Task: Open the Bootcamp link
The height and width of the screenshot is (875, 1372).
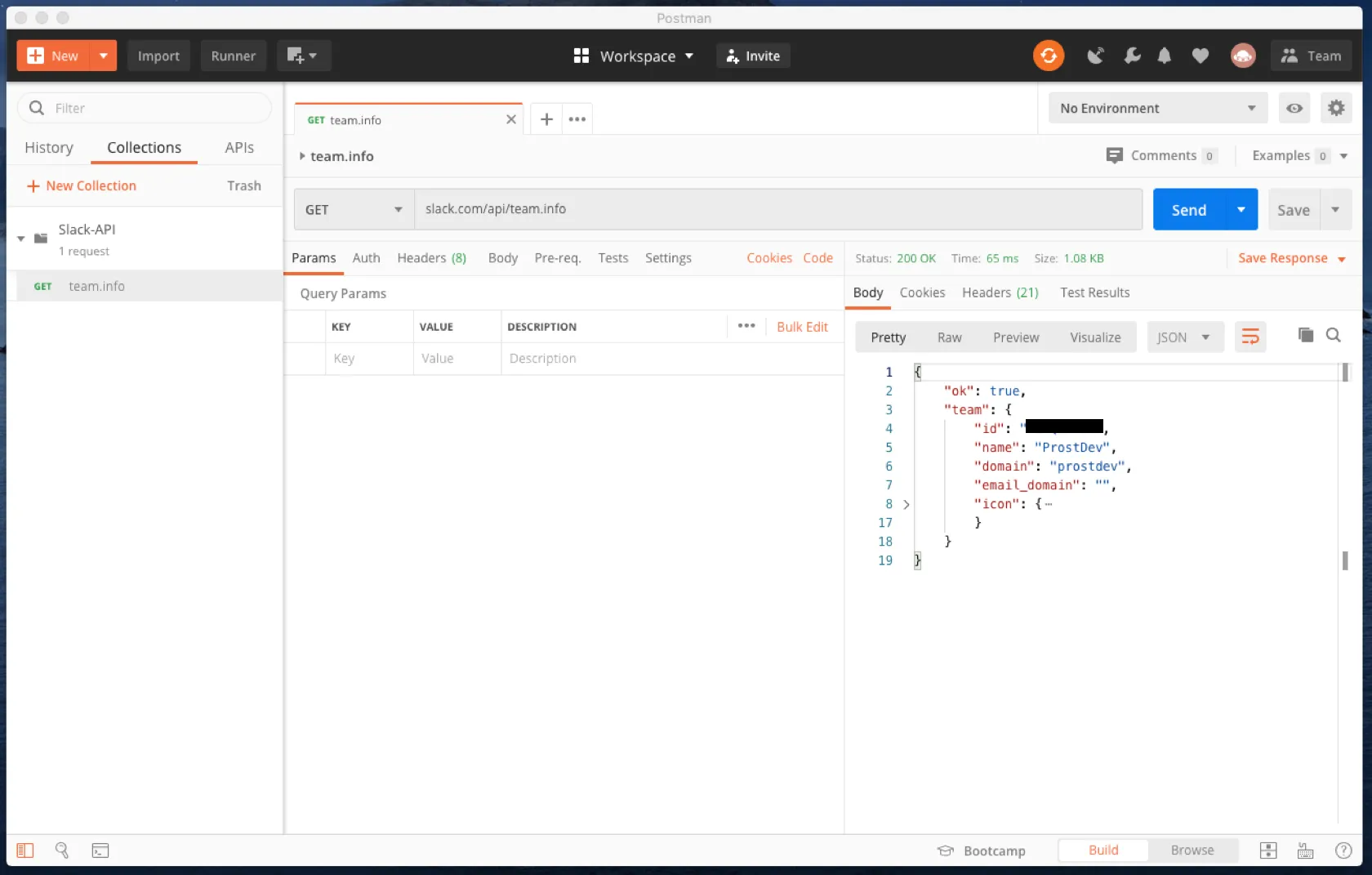Action: coord(982,850)
